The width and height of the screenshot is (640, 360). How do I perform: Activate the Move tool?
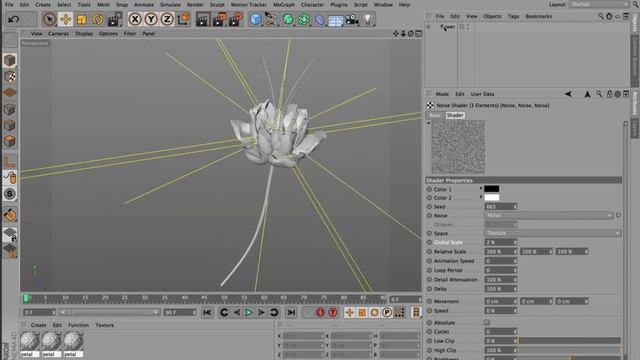pyautogui.click(x=65, y=19)
